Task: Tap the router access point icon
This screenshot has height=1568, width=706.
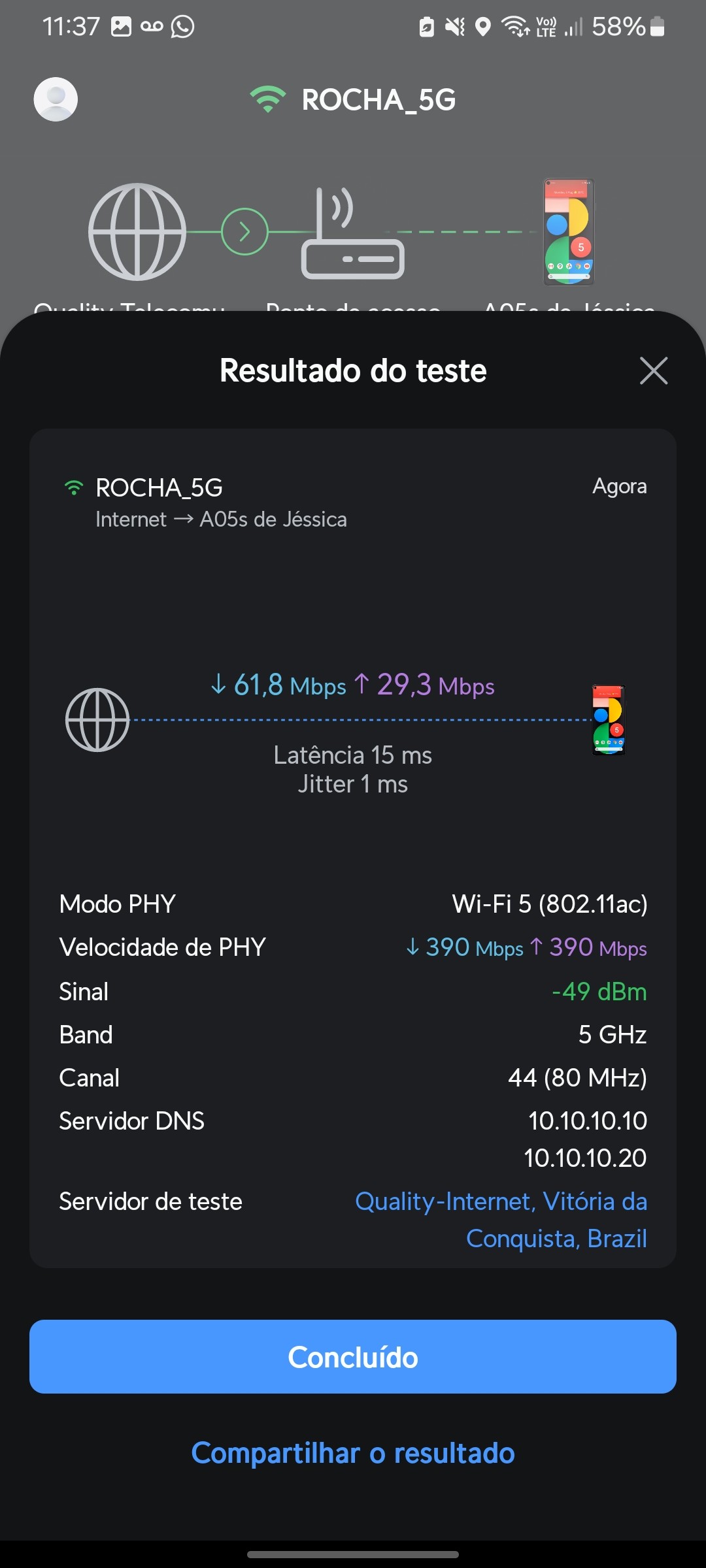Action: [x=352, y=234]
